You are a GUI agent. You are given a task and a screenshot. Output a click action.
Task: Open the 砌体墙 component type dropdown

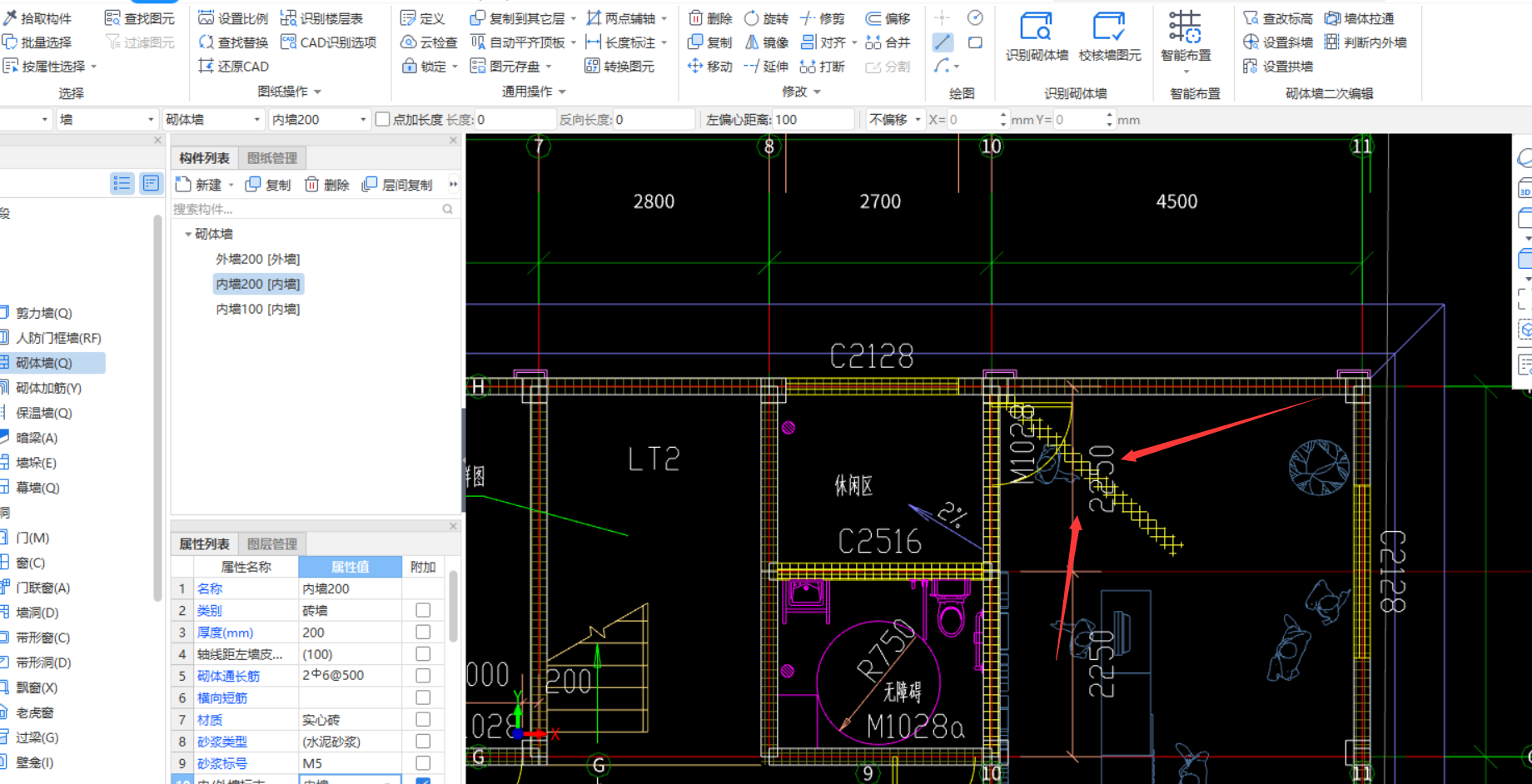click(213, 120)
